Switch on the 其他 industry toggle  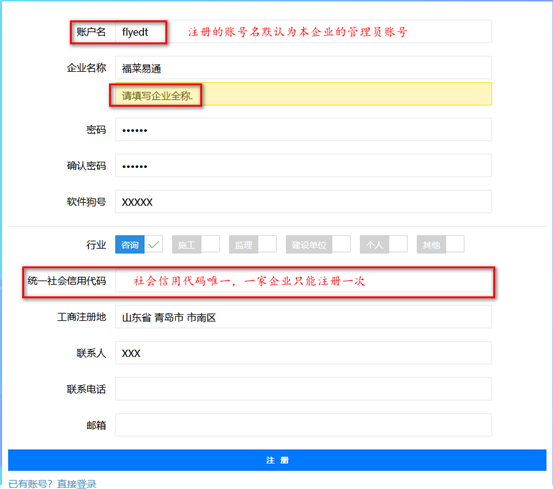point(440,244)
